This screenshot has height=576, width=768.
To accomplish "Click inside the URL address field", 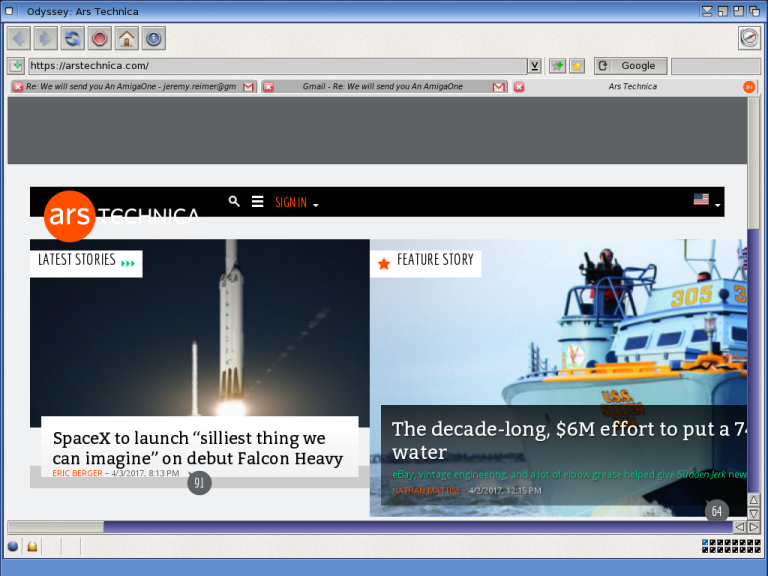I will click(276, 66).
